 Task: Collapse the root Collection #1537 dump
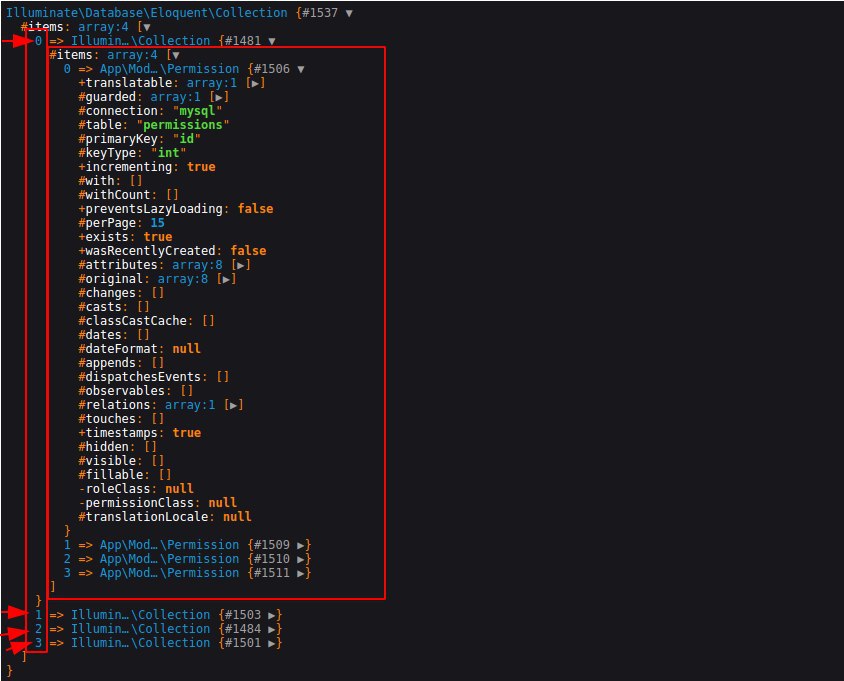pyautogui.click(x=349, y=13)
